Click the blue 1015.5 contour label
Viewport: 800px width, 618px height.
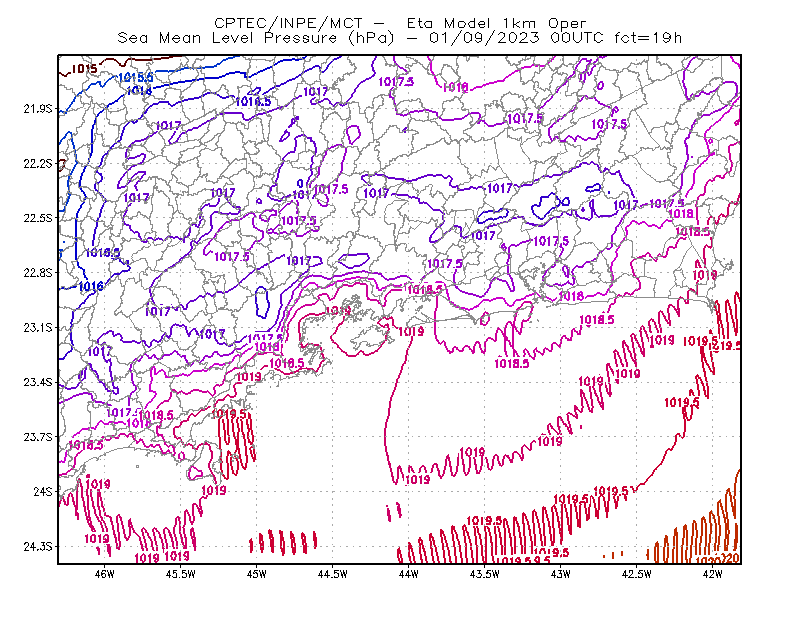point(136,78)
